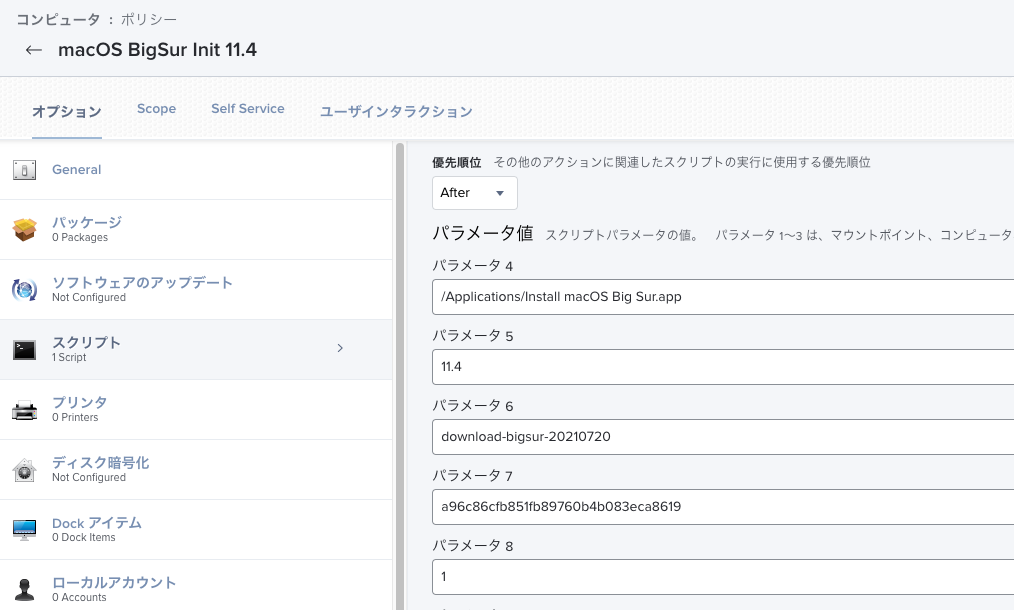Click the 0 Dock Items text
The width and height of the screenshot is (1014, 610).
pyautogui.click(x=84, y=538)
